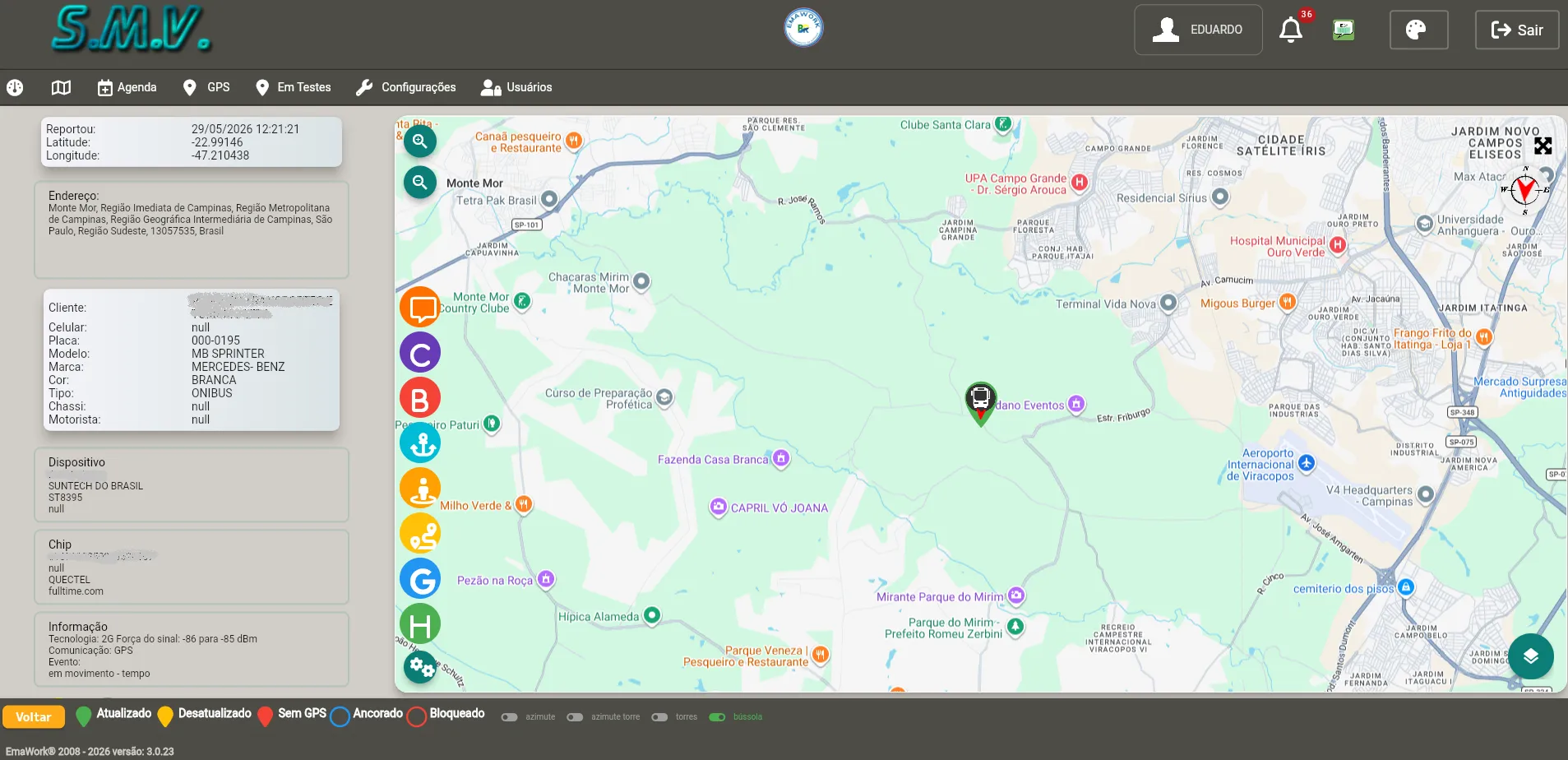Click the green monitor chat icon

point(1344,30)
